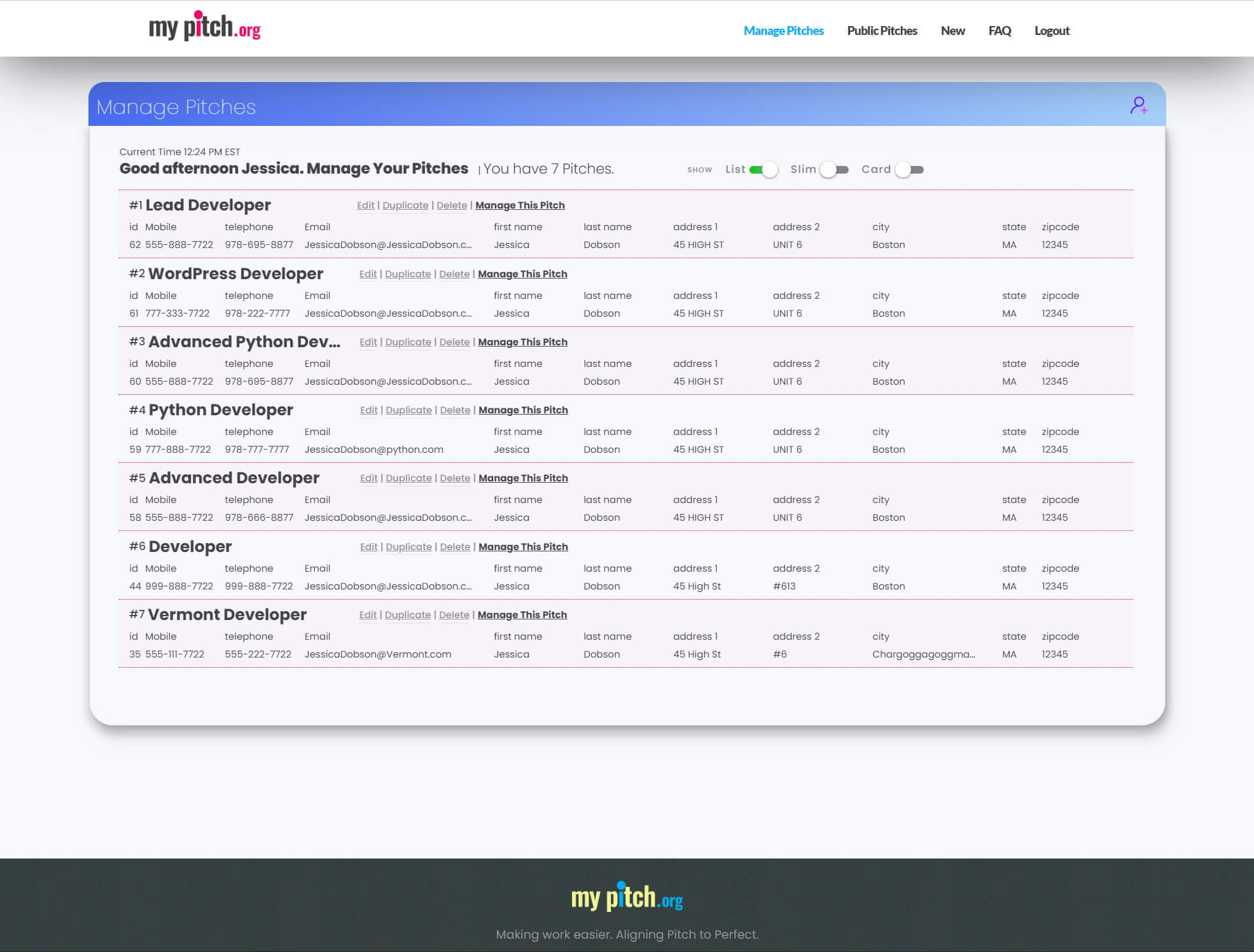The height and width of the screenshot is (952, 1254).
Task: Click Manage This Pitch for WordPress Developer
Action: tap(522, 273)
